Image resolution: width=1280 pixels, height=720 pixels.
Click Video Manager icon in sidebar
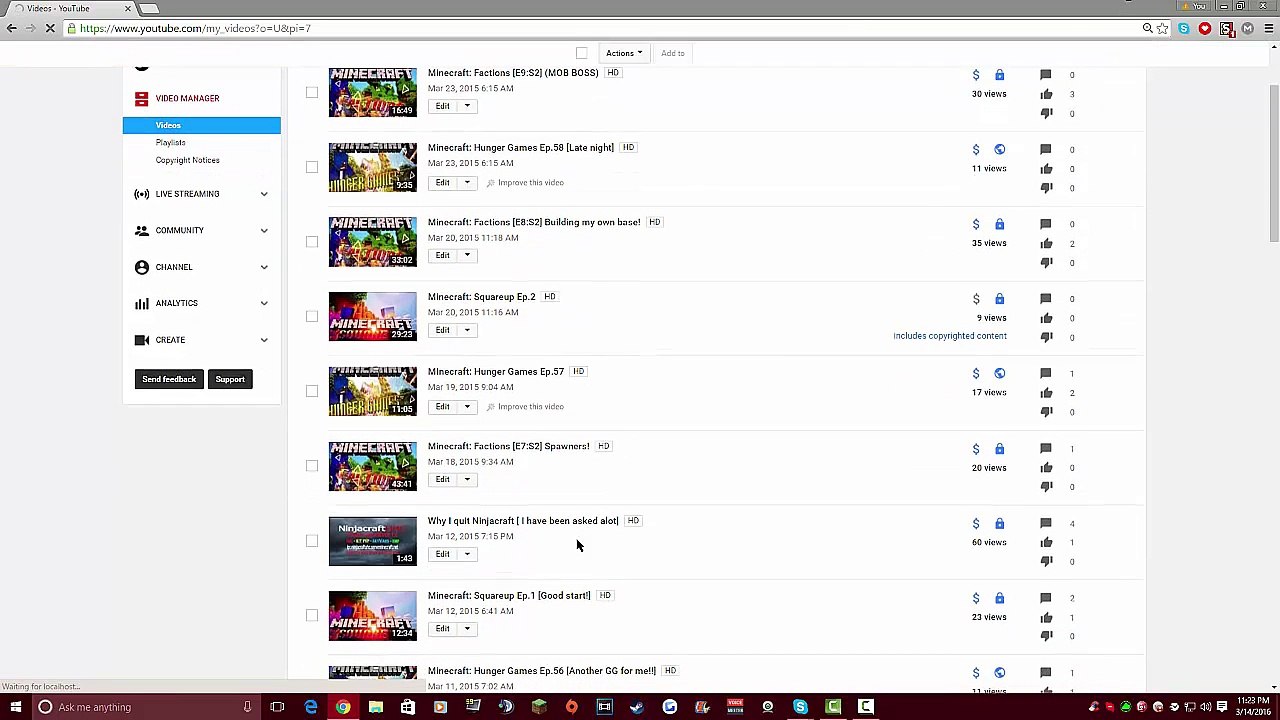[x=142, y=98]
